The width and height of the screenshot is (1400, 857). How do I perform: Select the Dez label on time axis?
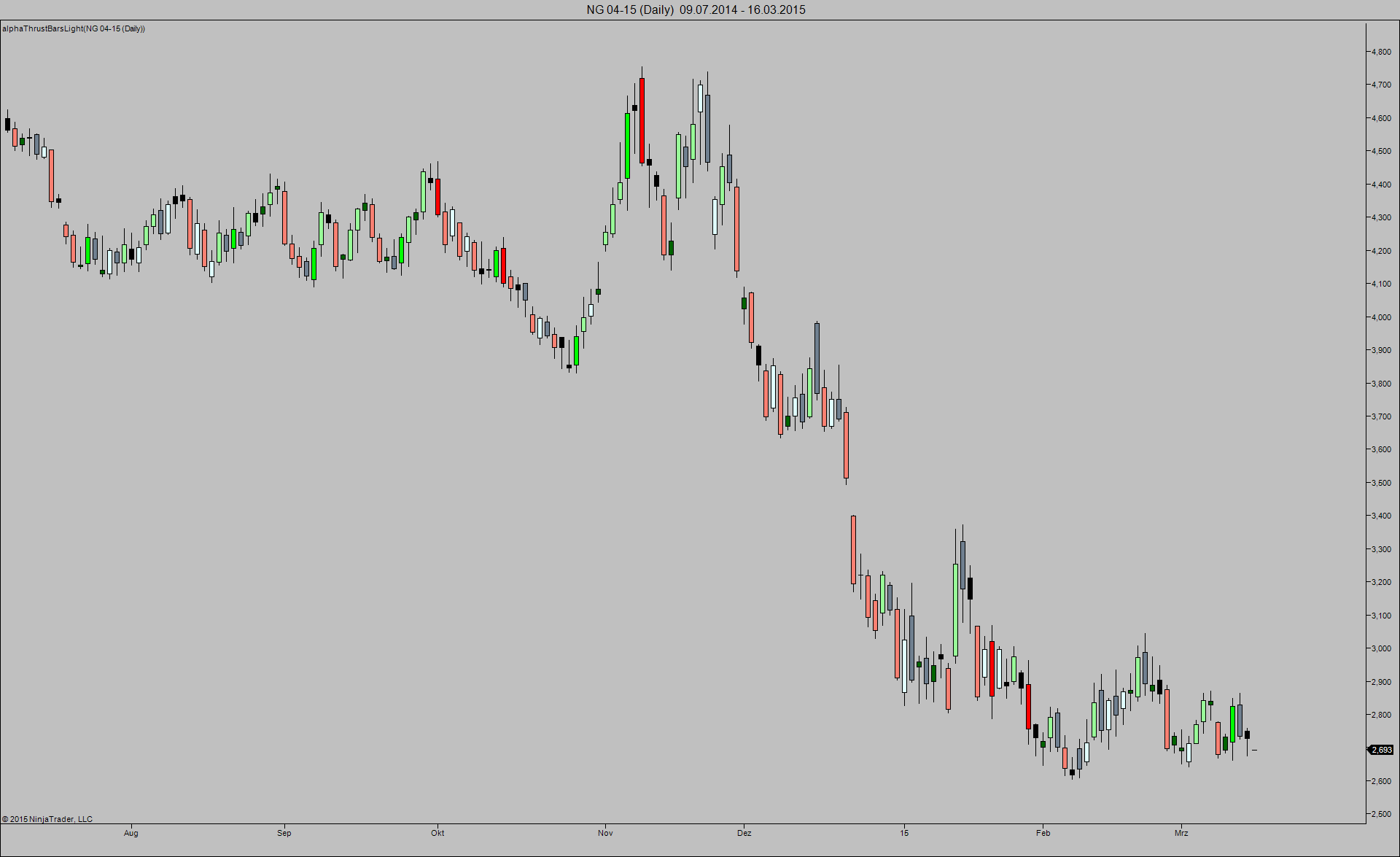(744, 833)
